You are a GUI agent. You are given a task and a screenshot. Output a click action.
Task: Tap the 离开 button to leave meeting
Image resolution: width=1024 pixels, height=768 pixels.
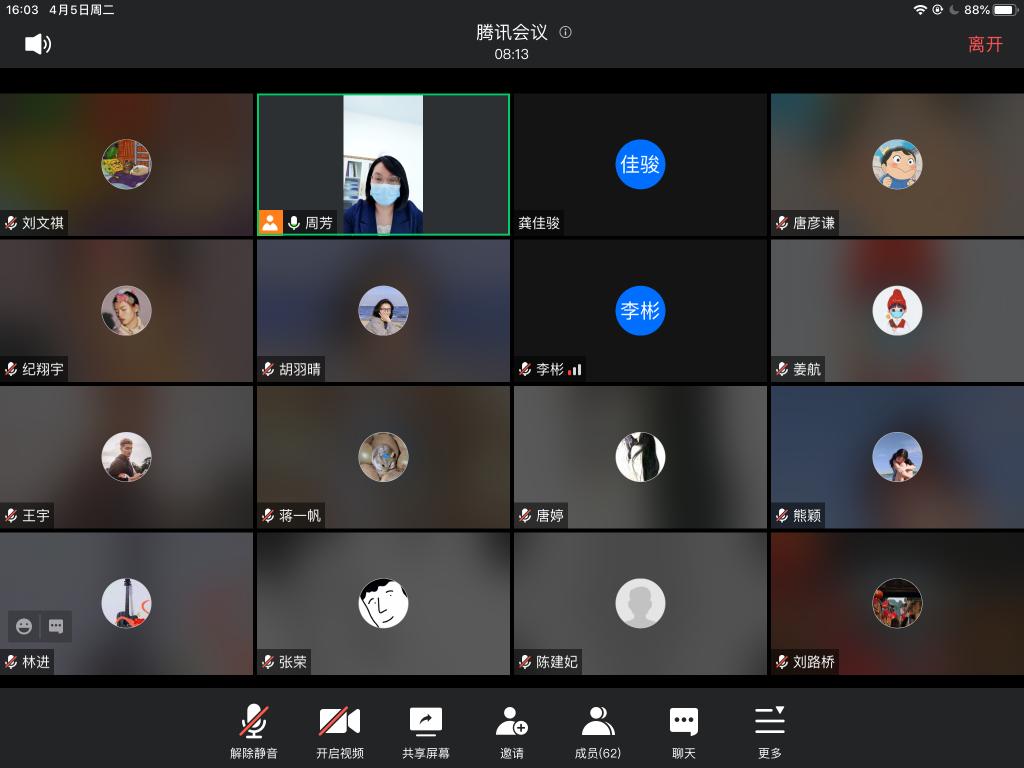click(x=986, y=44)
